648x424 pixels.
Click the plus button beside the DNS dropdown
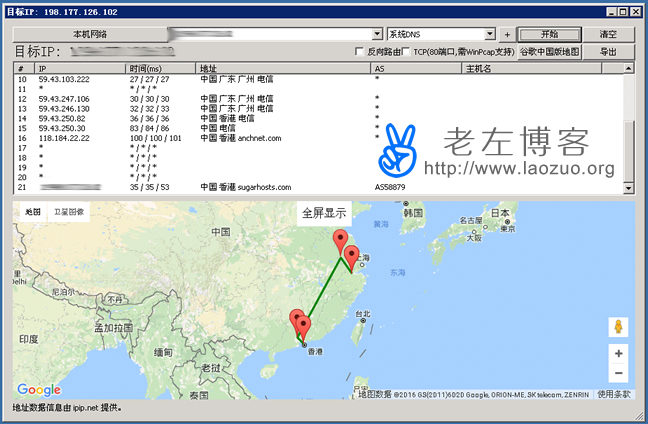tap(507, 34)
